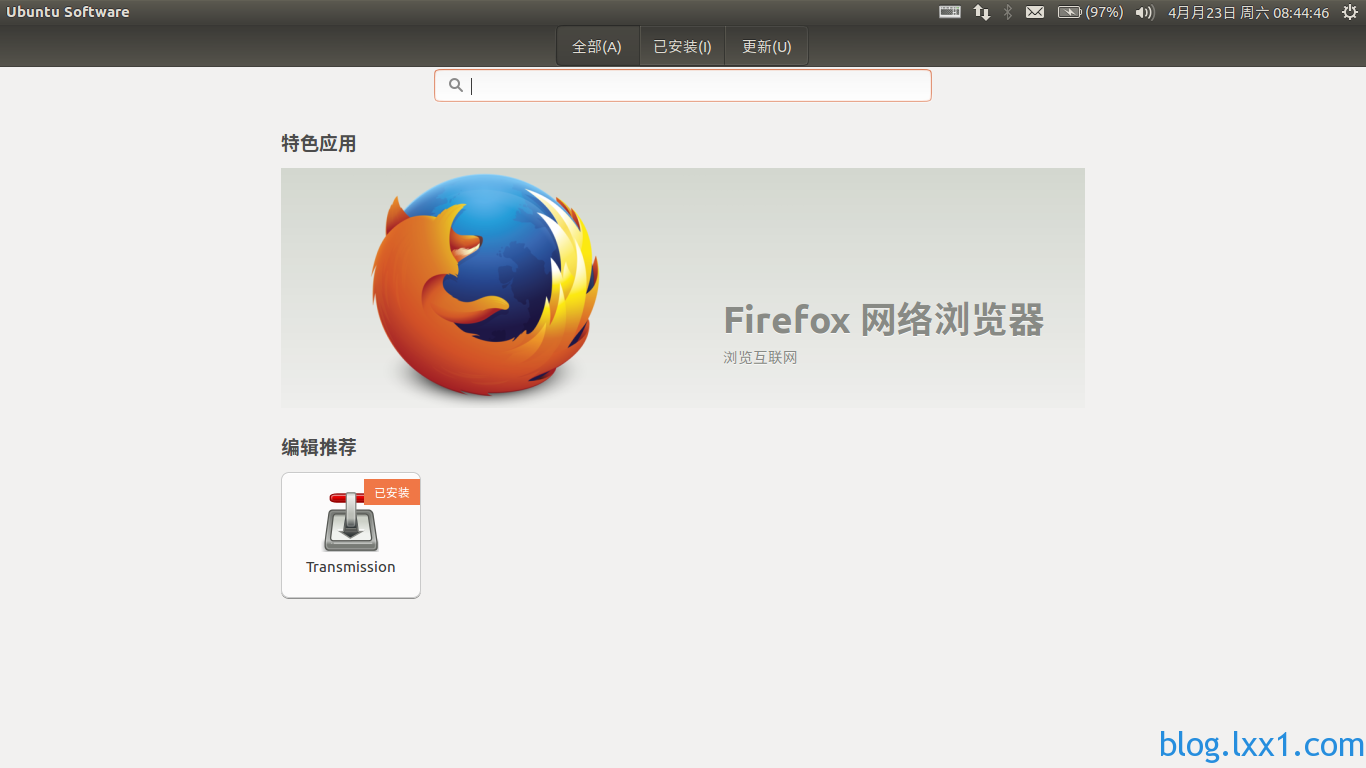Screen dimensions: 1366x768
Task: Open the keyboard input indicator
Action: pyautogui.click(x=950, y=12)
